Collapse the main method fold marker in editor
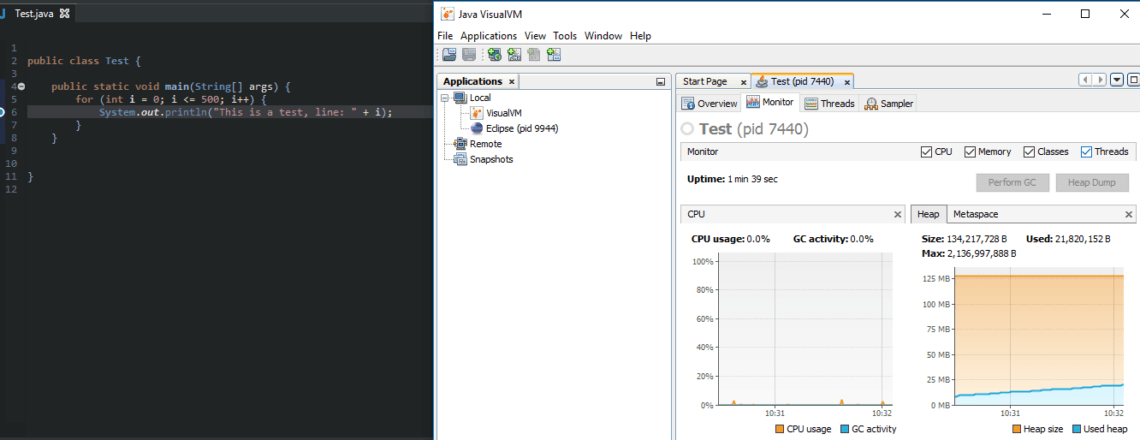This screenshot has width=1140, height=440. pyautogui.click(x=21, y=87)
